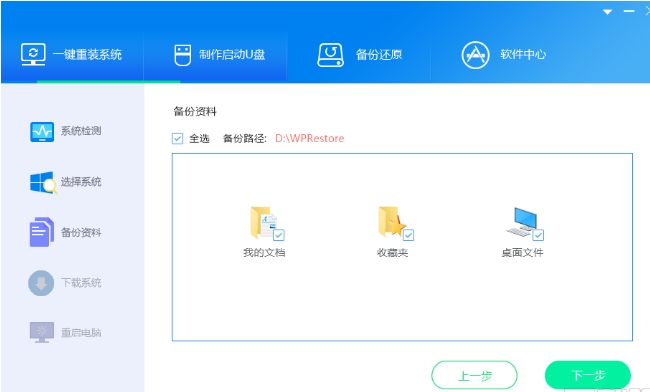Select the 备份资料 documents icon
Screen dimensions: 650x392
(41, 232)
